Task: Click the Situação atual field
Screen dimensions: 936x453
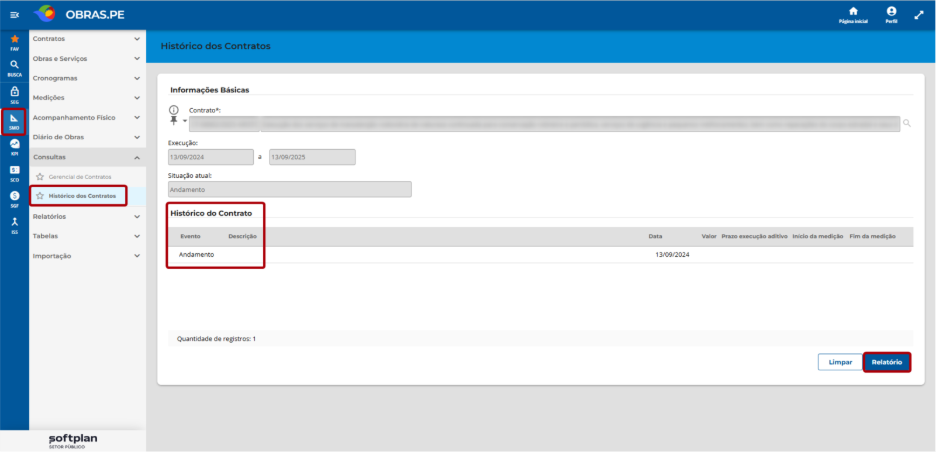Action: click(290, 189)
